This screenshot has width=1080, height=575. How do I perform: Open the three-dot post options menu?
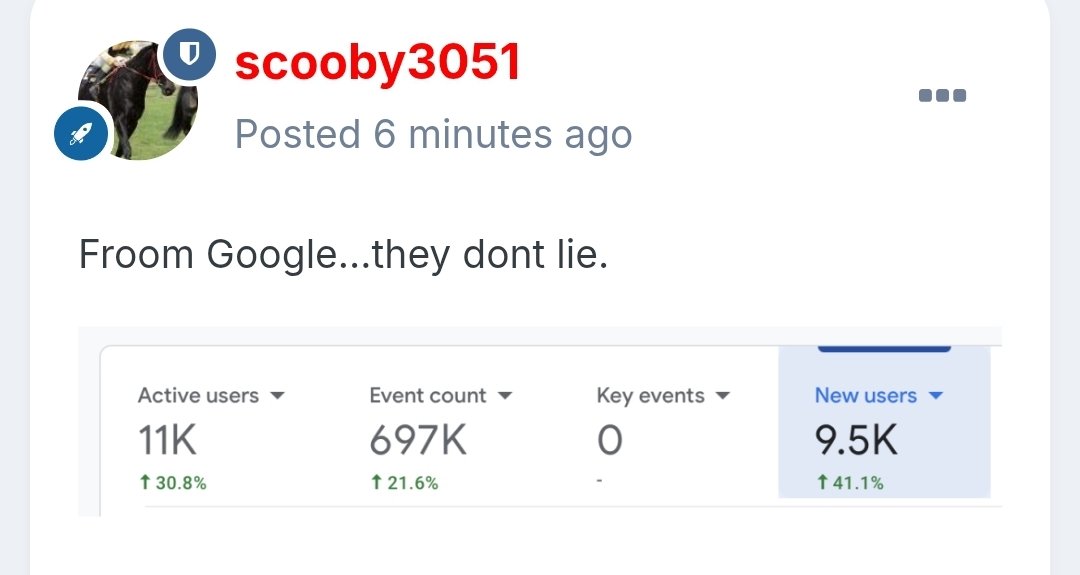(942, 95)
